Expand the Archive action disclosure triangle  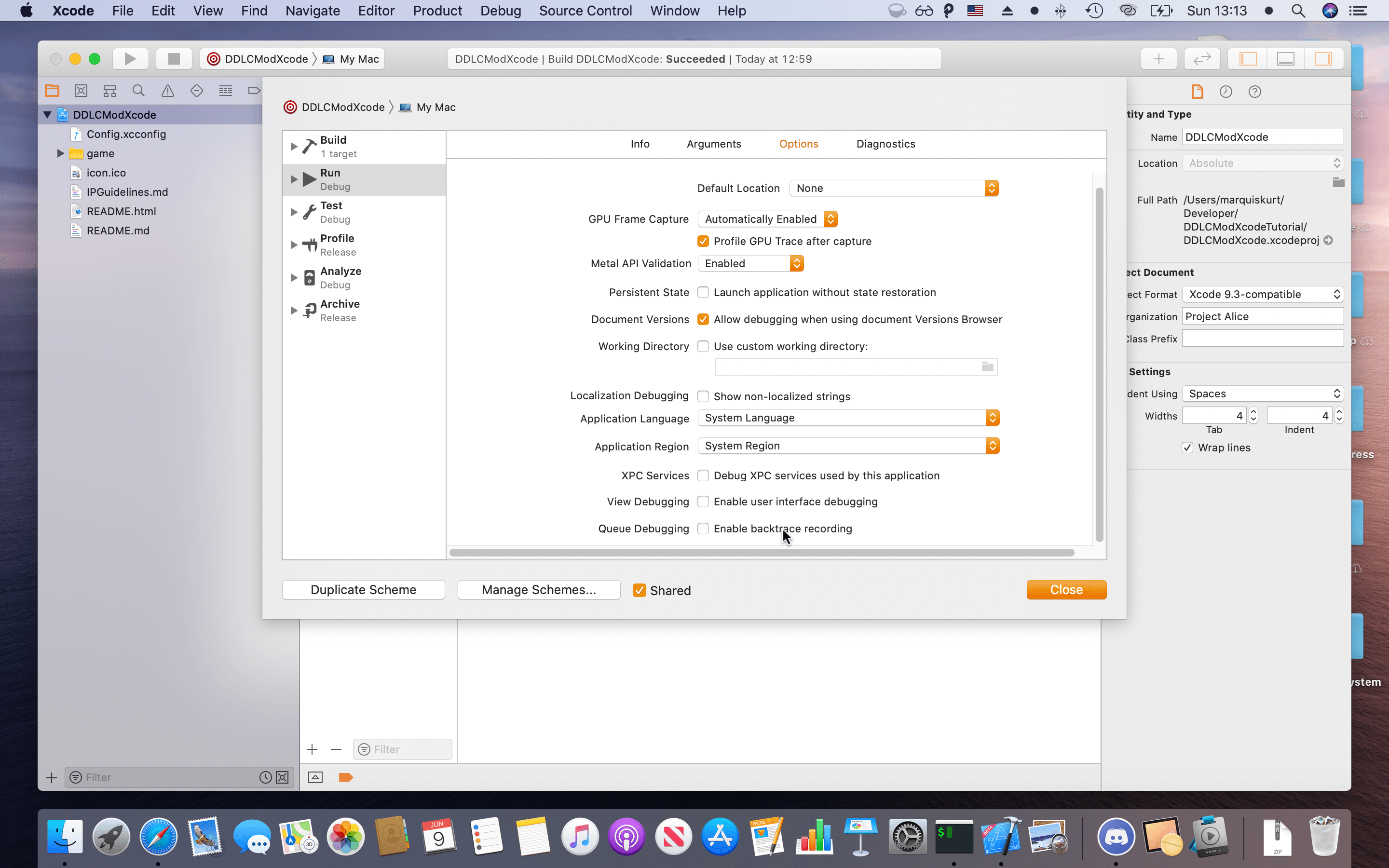click(294, 311)
